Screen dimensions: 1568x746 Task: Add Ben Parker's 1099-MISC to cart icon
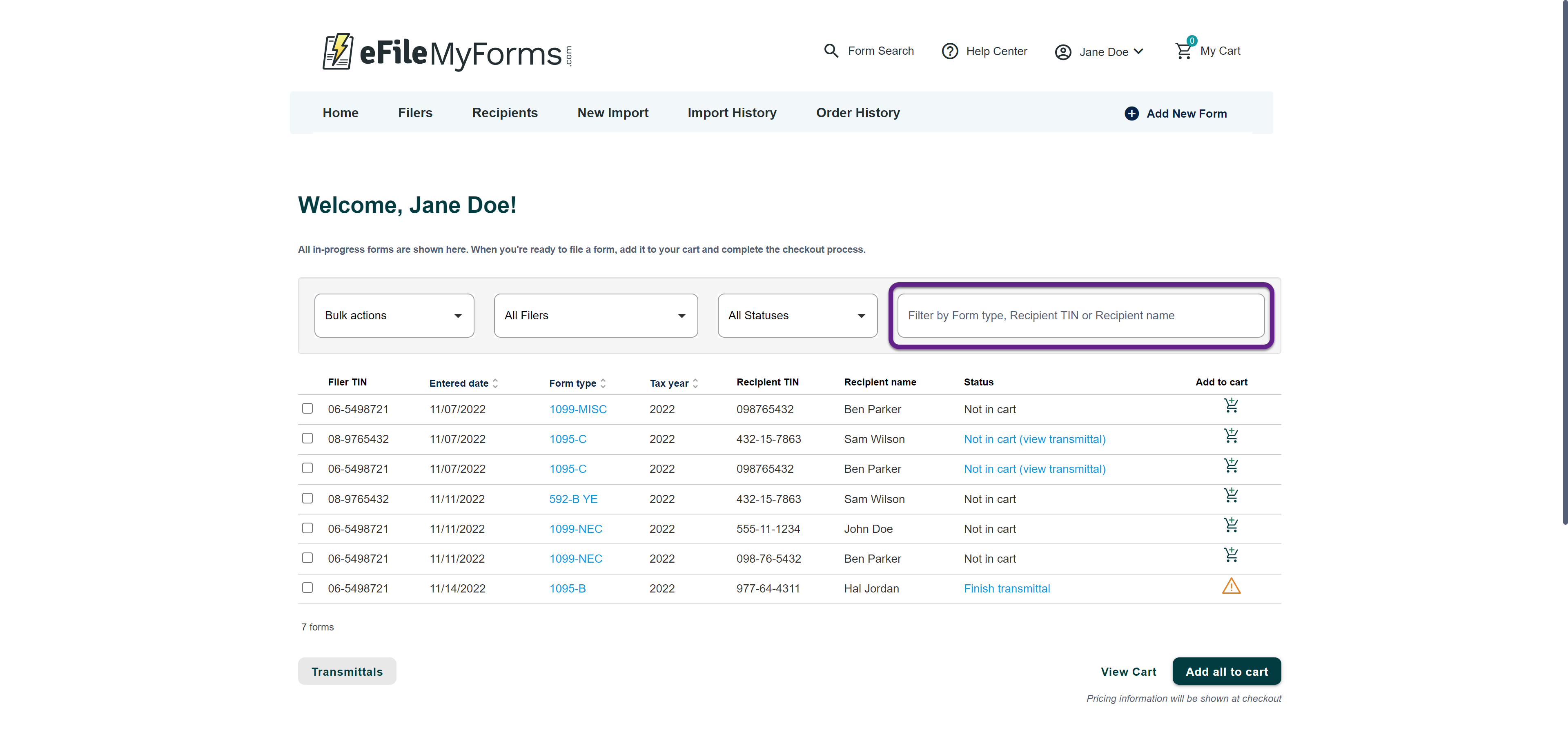(1232, 405)
